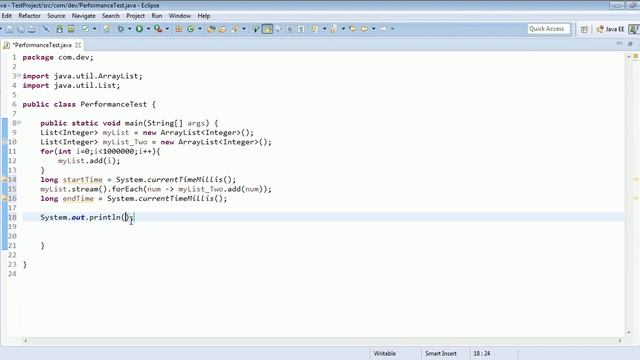Viewport: 640px width, 360px height.
Task: Select the PerformanceTest.java editor tab
Action: [x=42, y=45]
